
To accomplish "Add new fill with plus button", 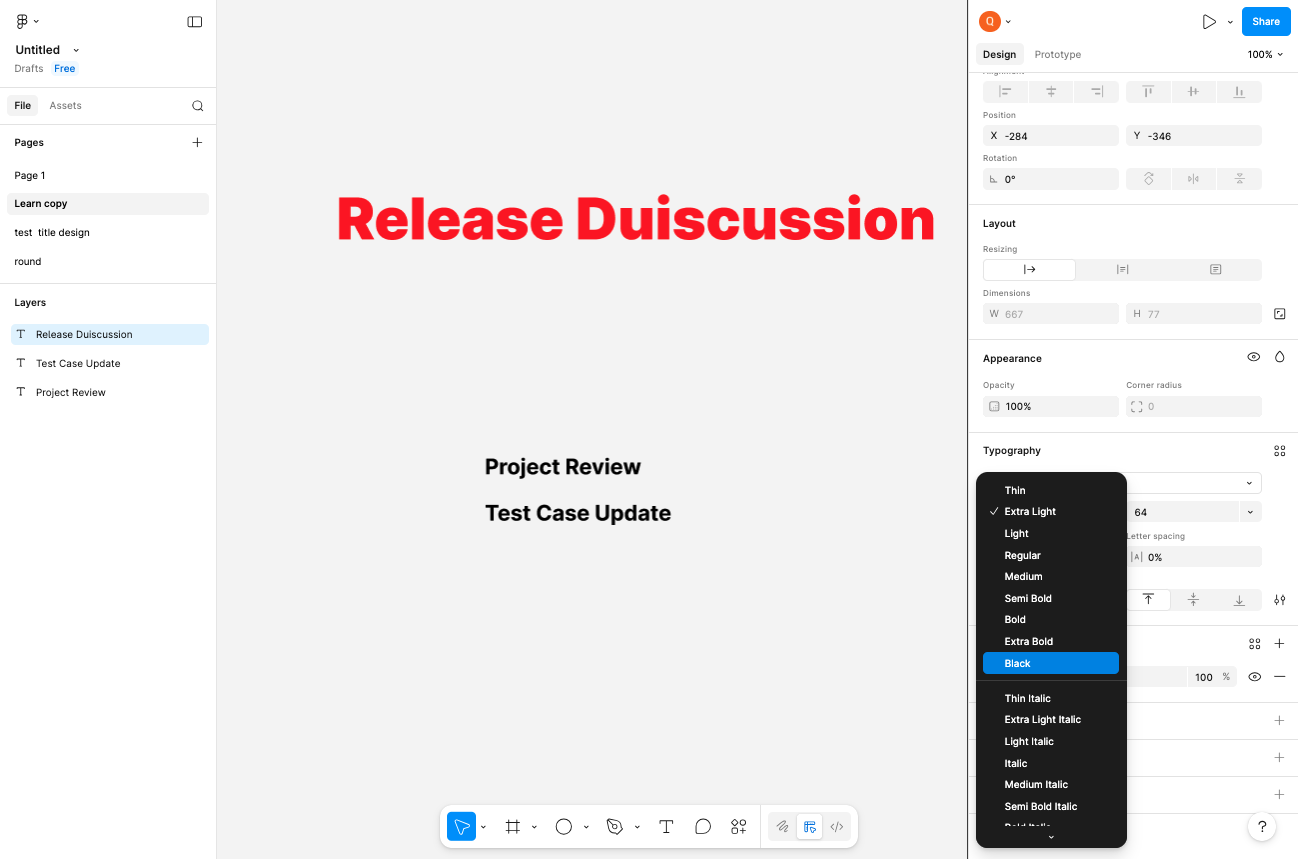I will point(1279,644).
